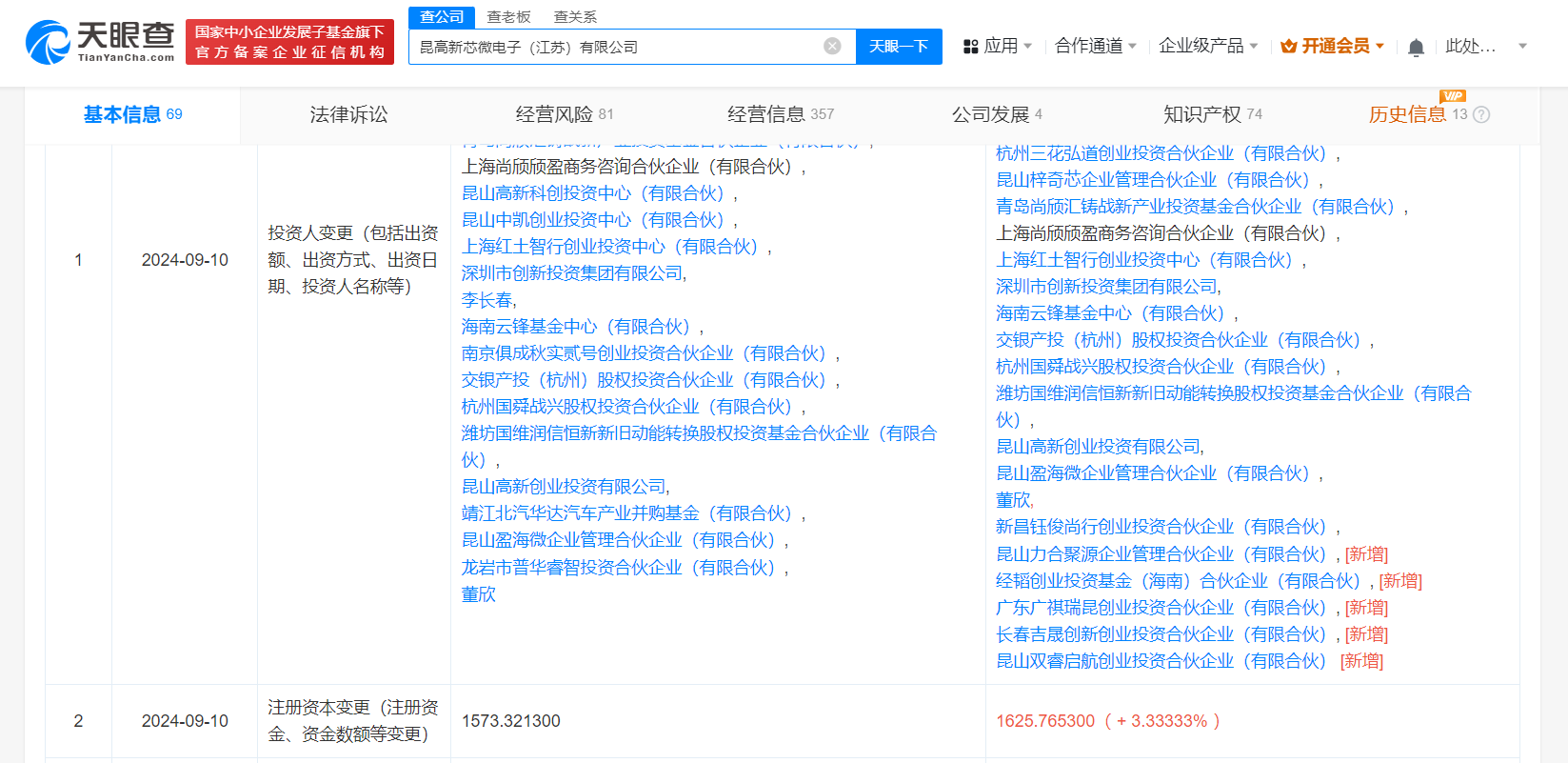The width and height of the screenshot is (1568, 763).
Task: Click the value 1625.765300 (+3.33333%)
Action: click(1108, 721)
